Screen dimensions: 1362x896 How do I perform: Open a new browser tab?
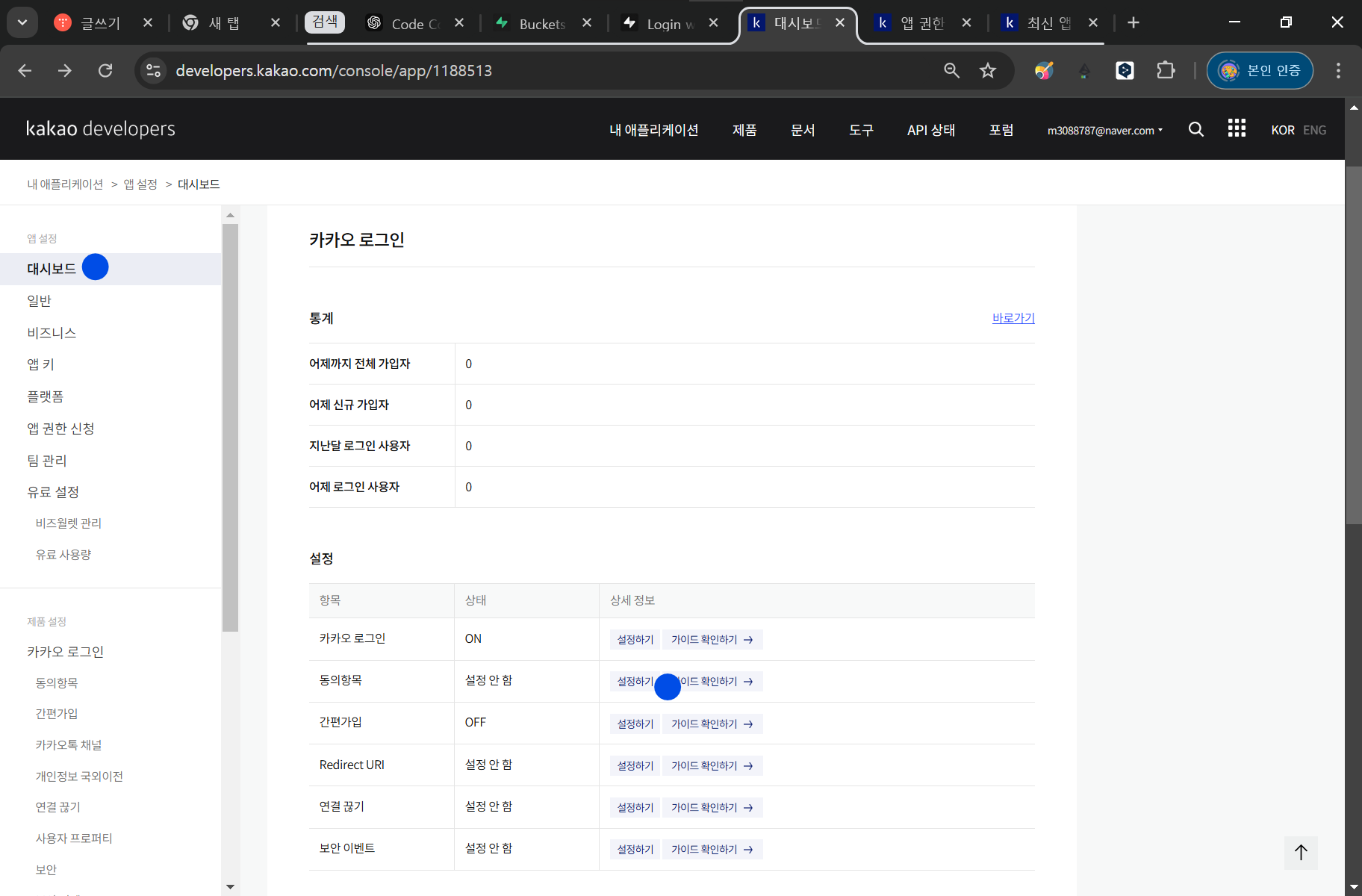[1134, 22]
